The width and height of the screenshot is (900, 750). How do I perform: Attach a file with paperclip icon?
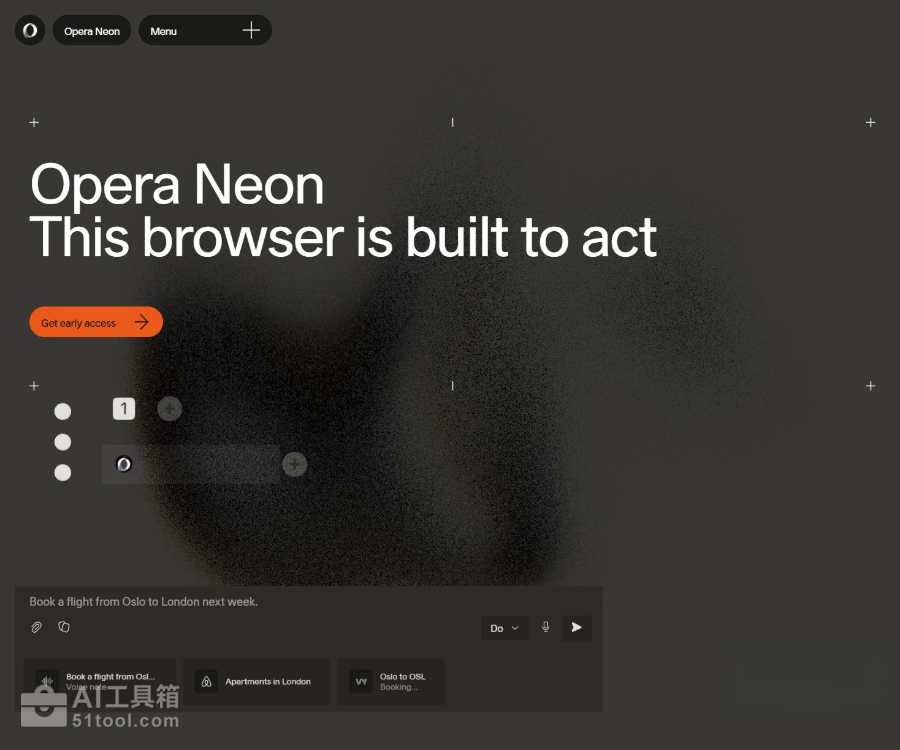tap(36, 627)
